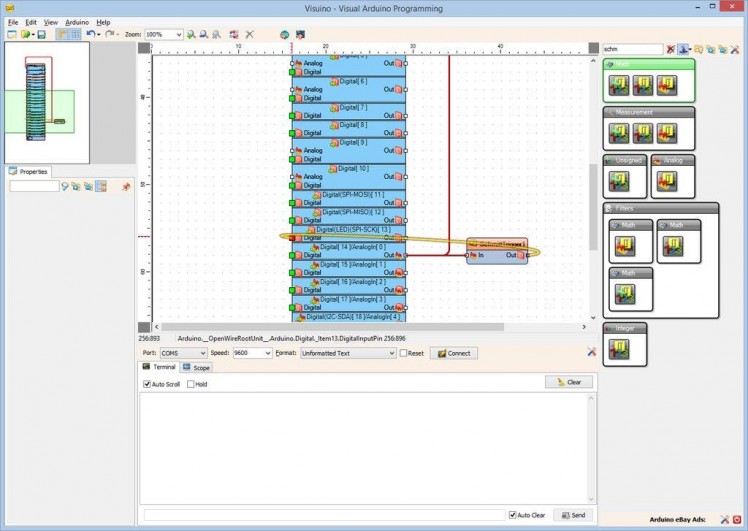
Task: Switch to the Scope tab
Action: 197,368
